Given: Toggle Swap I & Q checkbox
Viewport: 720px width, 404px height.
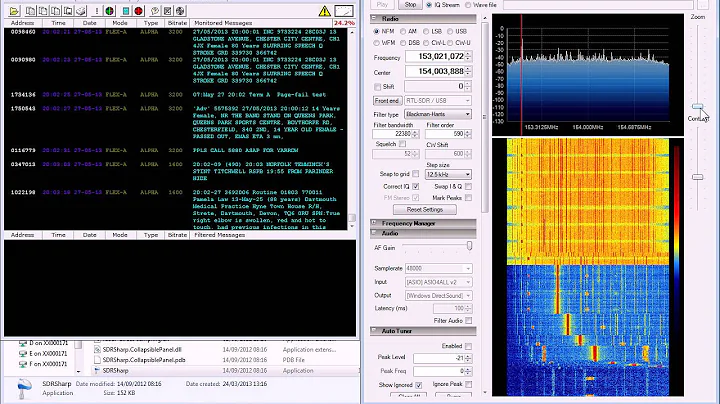Looking at the screenshot, I should click(x=468, y=186).
